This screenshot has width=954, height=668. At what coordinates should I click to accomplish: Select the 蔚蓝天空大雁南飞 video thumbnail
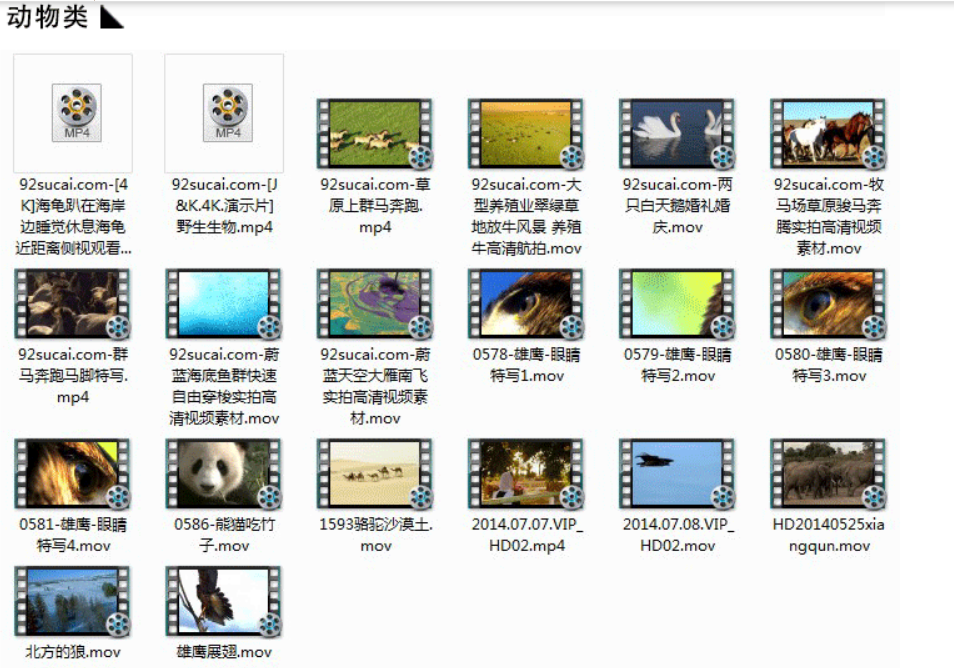[375, 304]
